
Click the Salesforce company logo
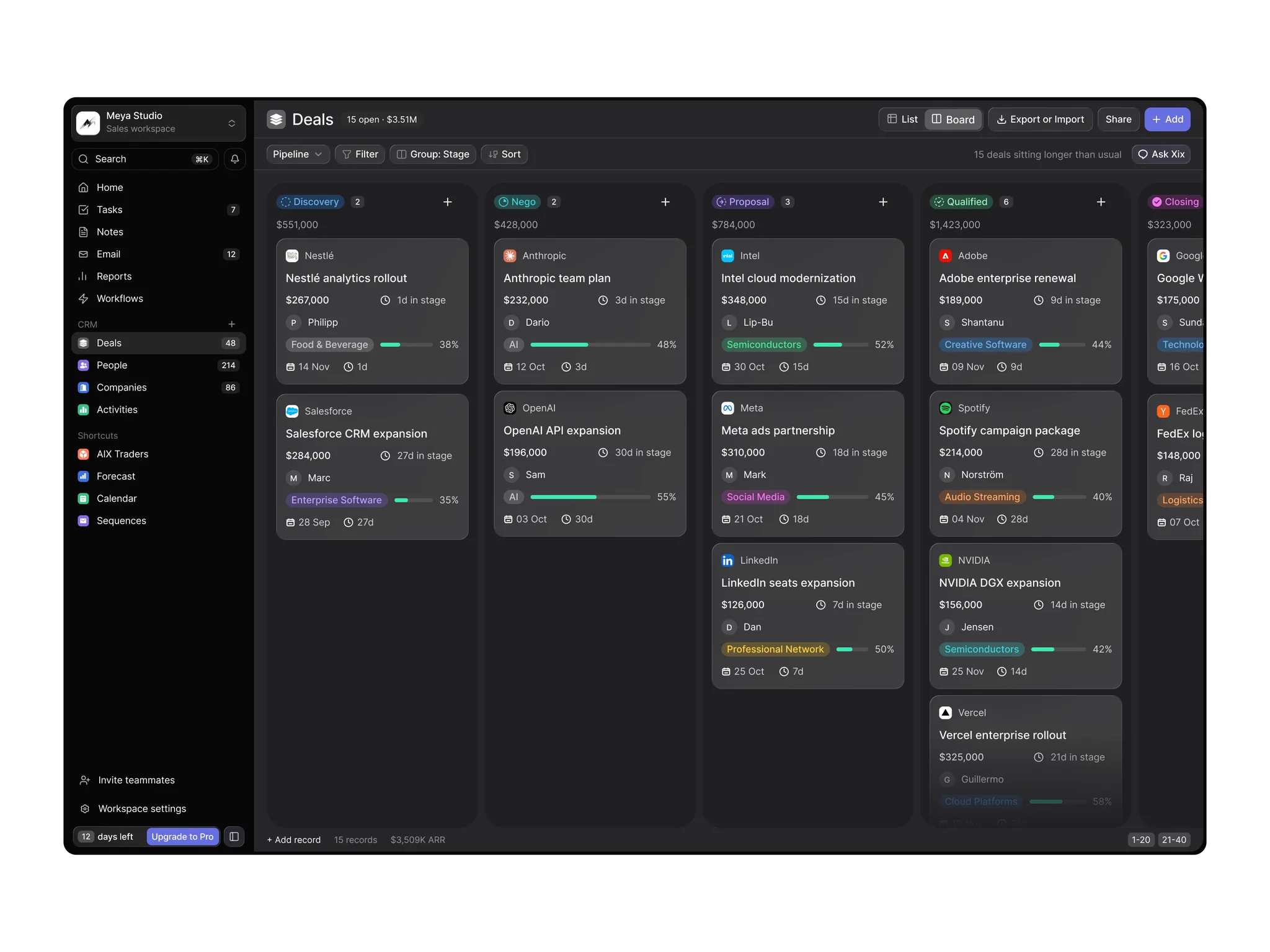click(292, 412)
